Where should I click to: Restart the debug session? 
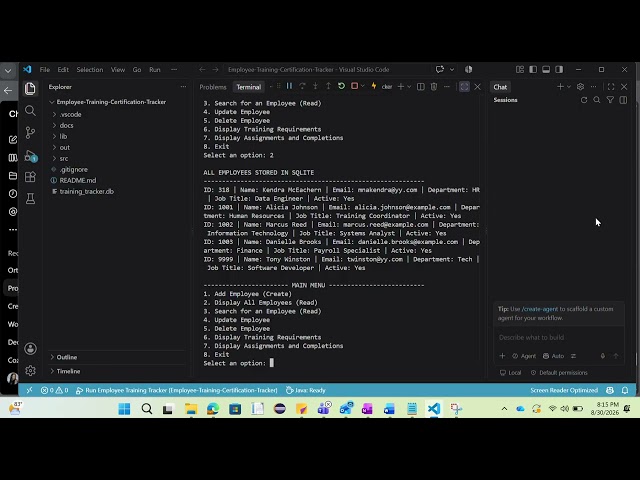[x=341, y=86]
